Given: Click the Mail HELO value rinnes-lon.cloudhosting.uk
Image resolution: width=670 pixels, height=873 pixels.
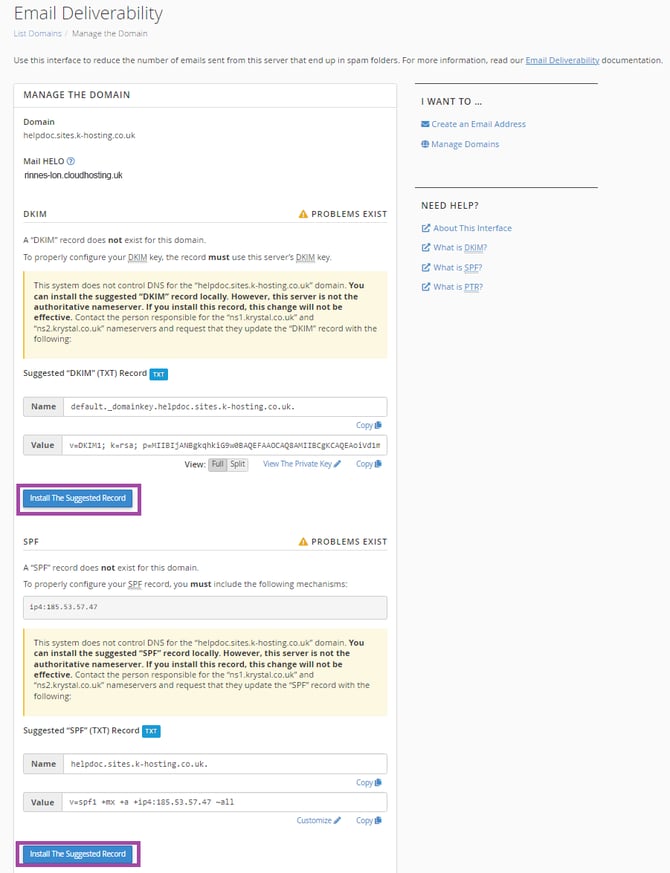Looking at the screenshot, I should coord(73,175).
